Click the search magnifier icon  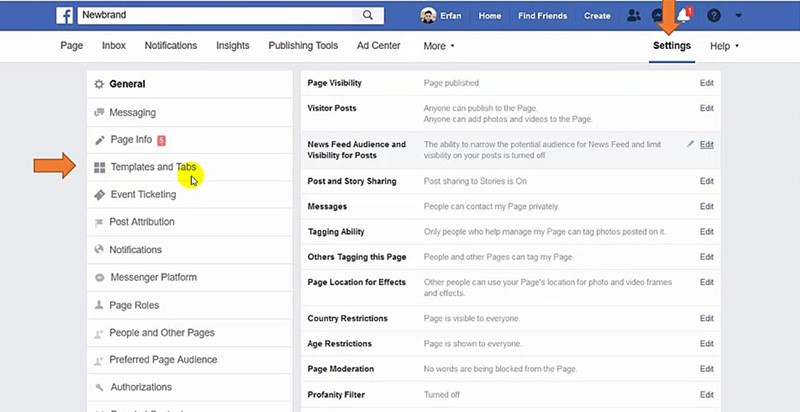point(369,16)
